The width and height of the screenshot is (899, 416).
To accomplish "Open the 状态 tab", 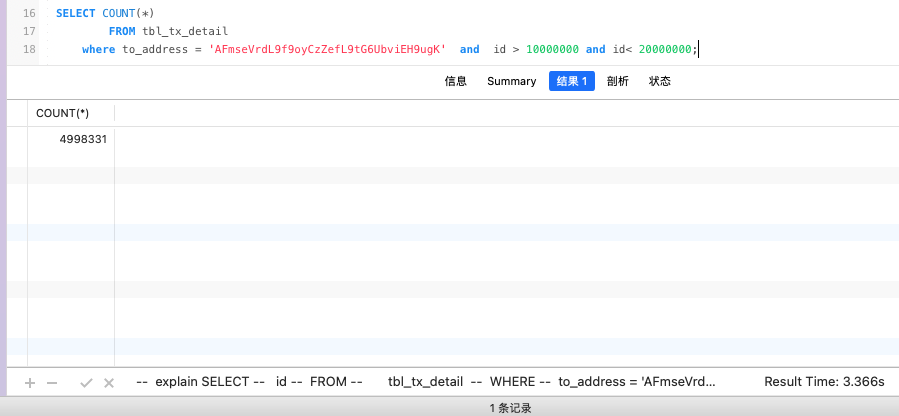I will coord(660,81).
